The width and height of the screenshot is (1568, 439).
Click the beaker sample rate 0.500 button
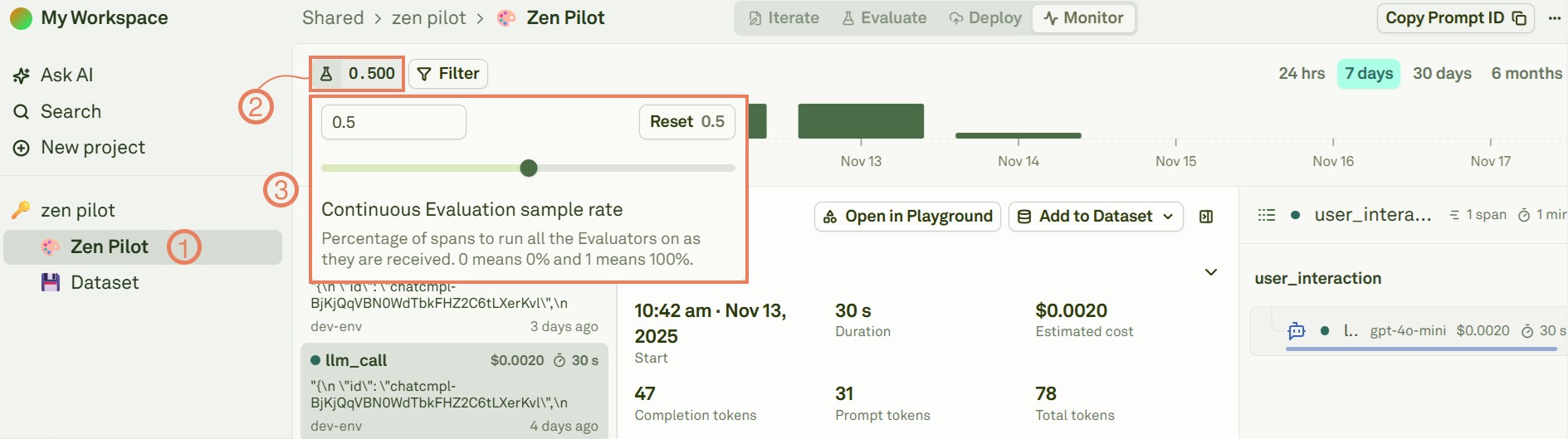pos(358,74)
